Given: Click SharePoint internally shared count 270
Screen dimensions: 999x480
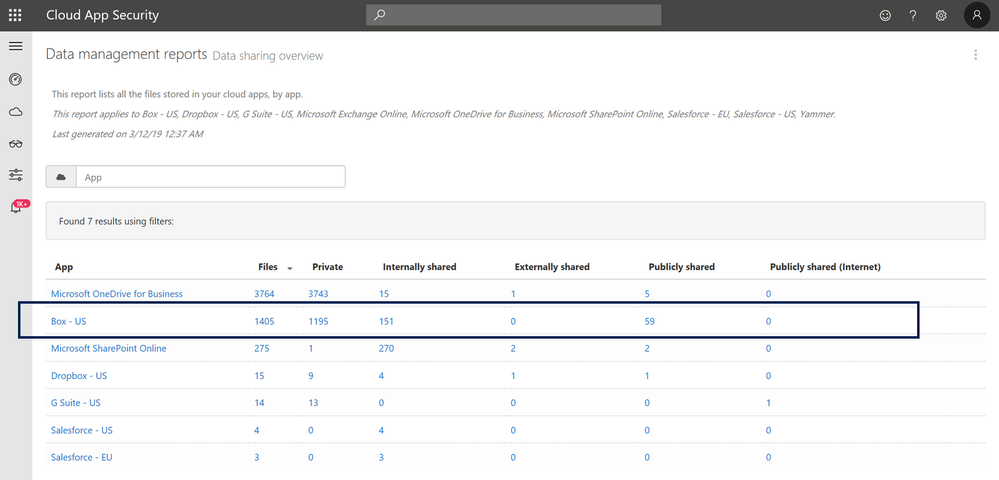Looking at the screenshot, I should coord(386,349).
